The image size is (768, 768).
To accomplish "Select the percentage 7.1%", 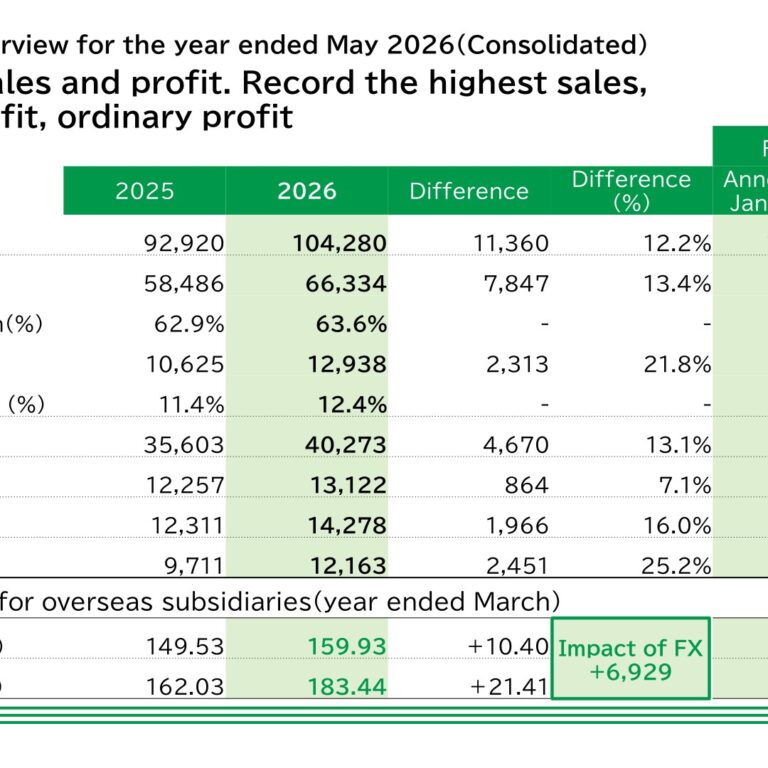I will click(685, 485).
